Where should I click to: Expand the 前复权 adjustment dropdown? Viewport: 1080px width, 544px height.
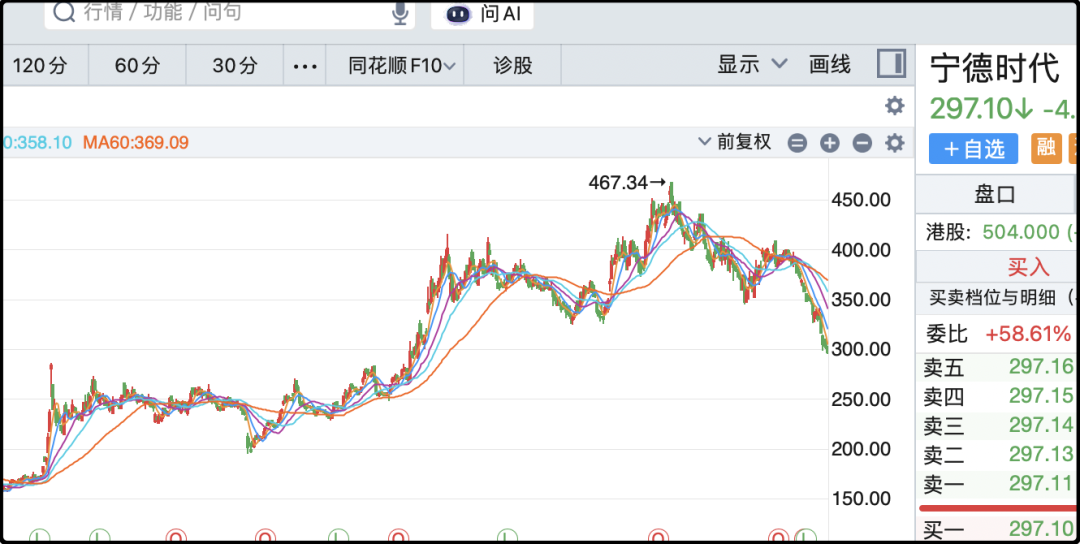coord(735,143)
